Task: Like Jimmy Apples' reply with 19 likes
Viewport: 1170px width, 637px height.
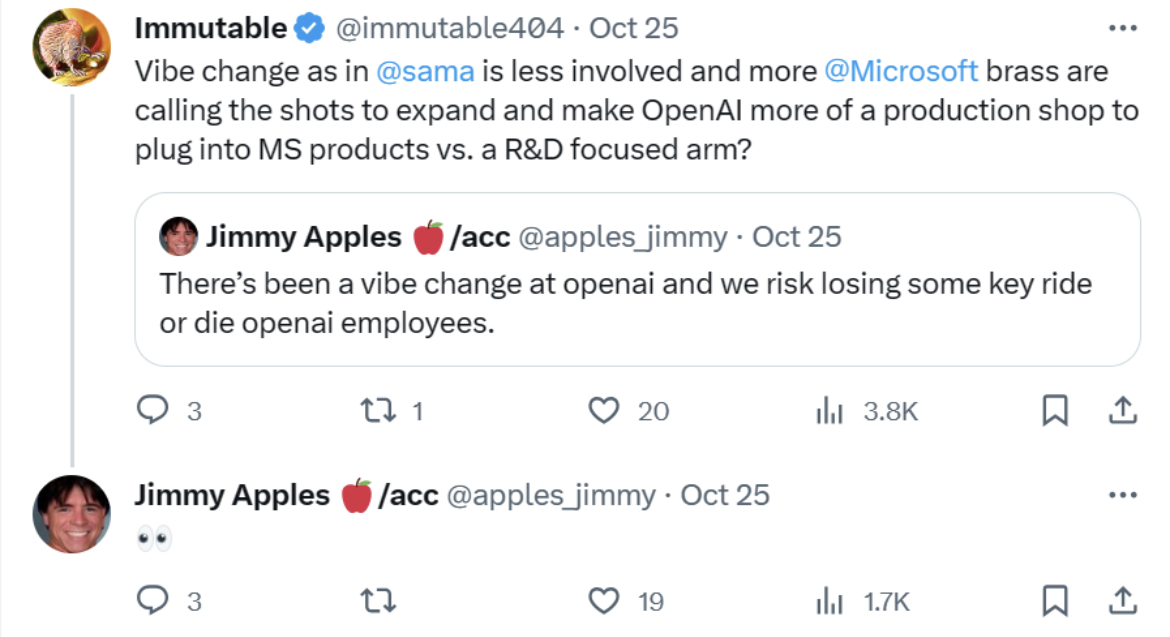Action: 603,601
